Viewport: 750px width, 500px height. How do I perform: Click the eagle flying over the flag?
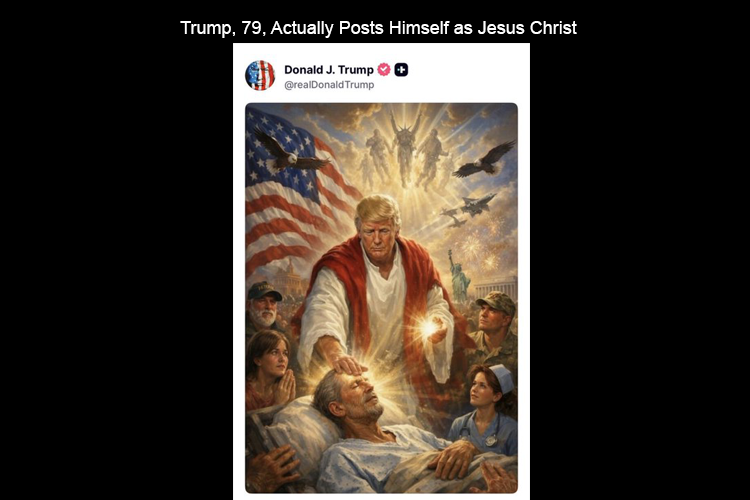tap(289, 151)
